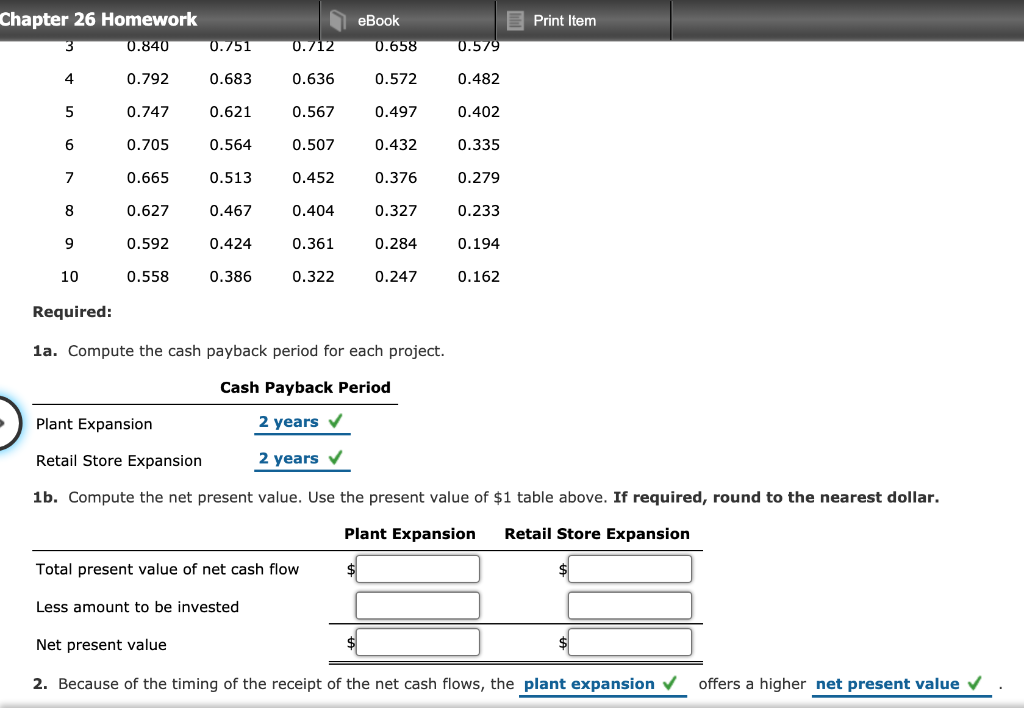Click the green checkmark beside Plant Expansion payback
This screenshot has height=708, width=1024.
[338, 421]
